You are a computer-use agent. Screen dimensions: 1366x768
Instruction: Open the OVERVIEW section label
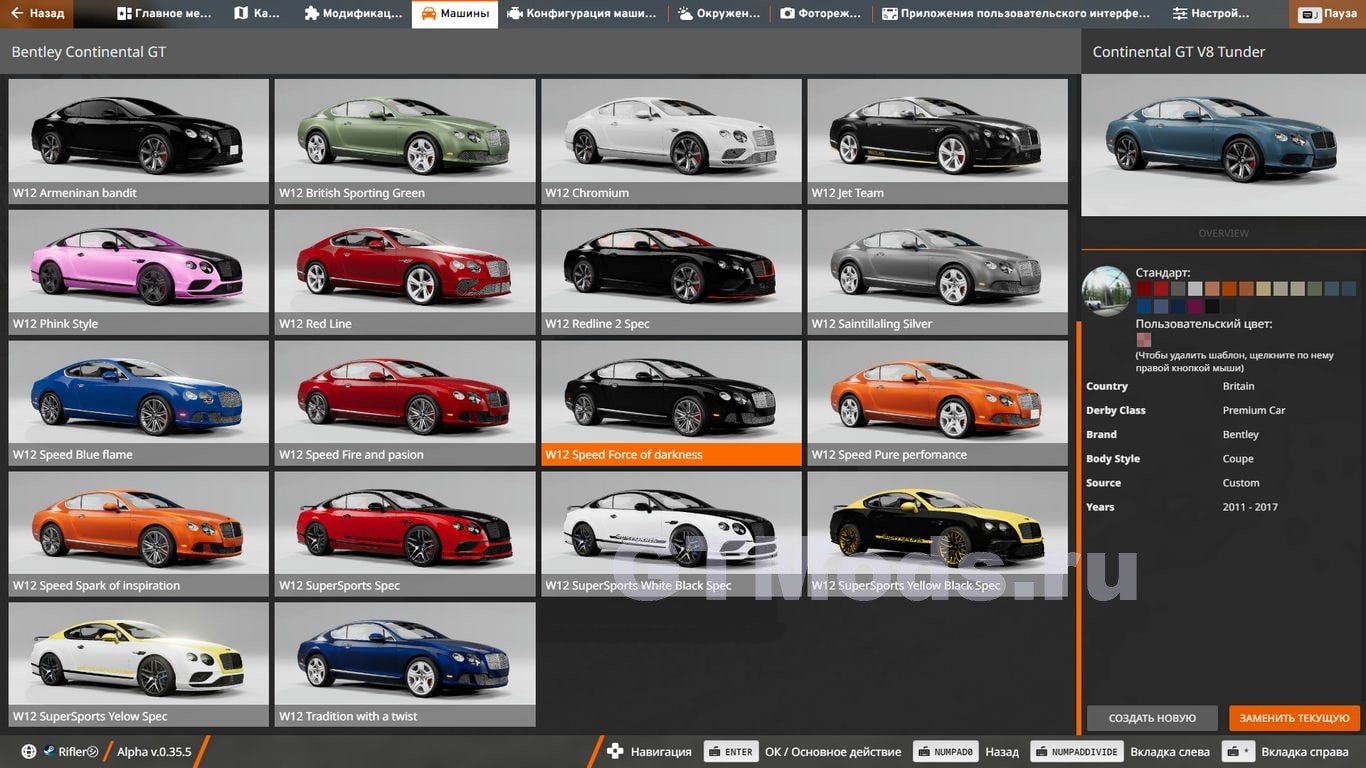pos(1223,233)
